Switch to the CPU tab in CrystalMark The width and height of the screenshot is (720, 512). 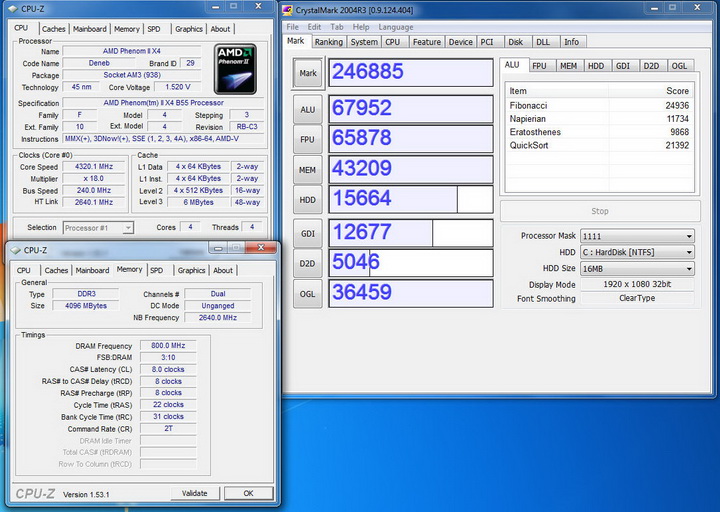(393, 42)
